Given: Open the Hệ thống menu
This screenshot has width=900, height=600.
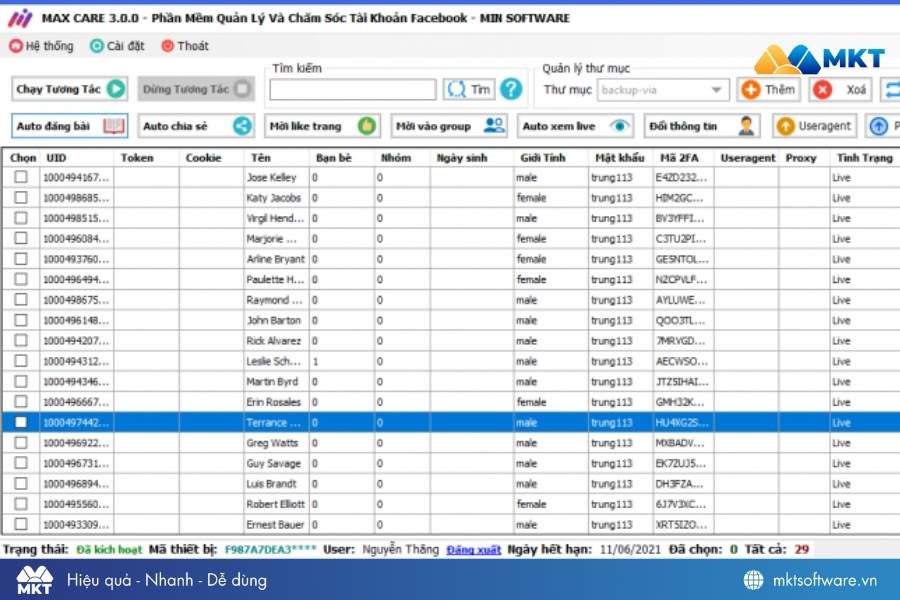Looking at the screenshot, I should pos(42,46).
